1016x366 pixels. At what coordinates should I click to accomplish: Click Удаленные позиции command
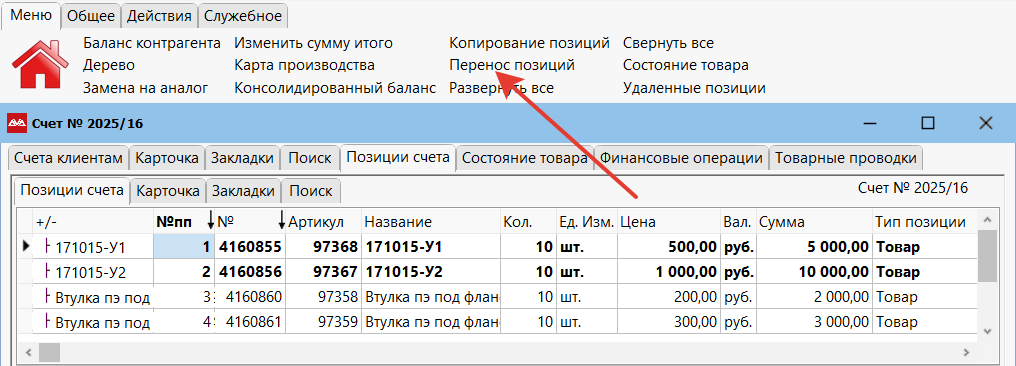coord(694,87)
